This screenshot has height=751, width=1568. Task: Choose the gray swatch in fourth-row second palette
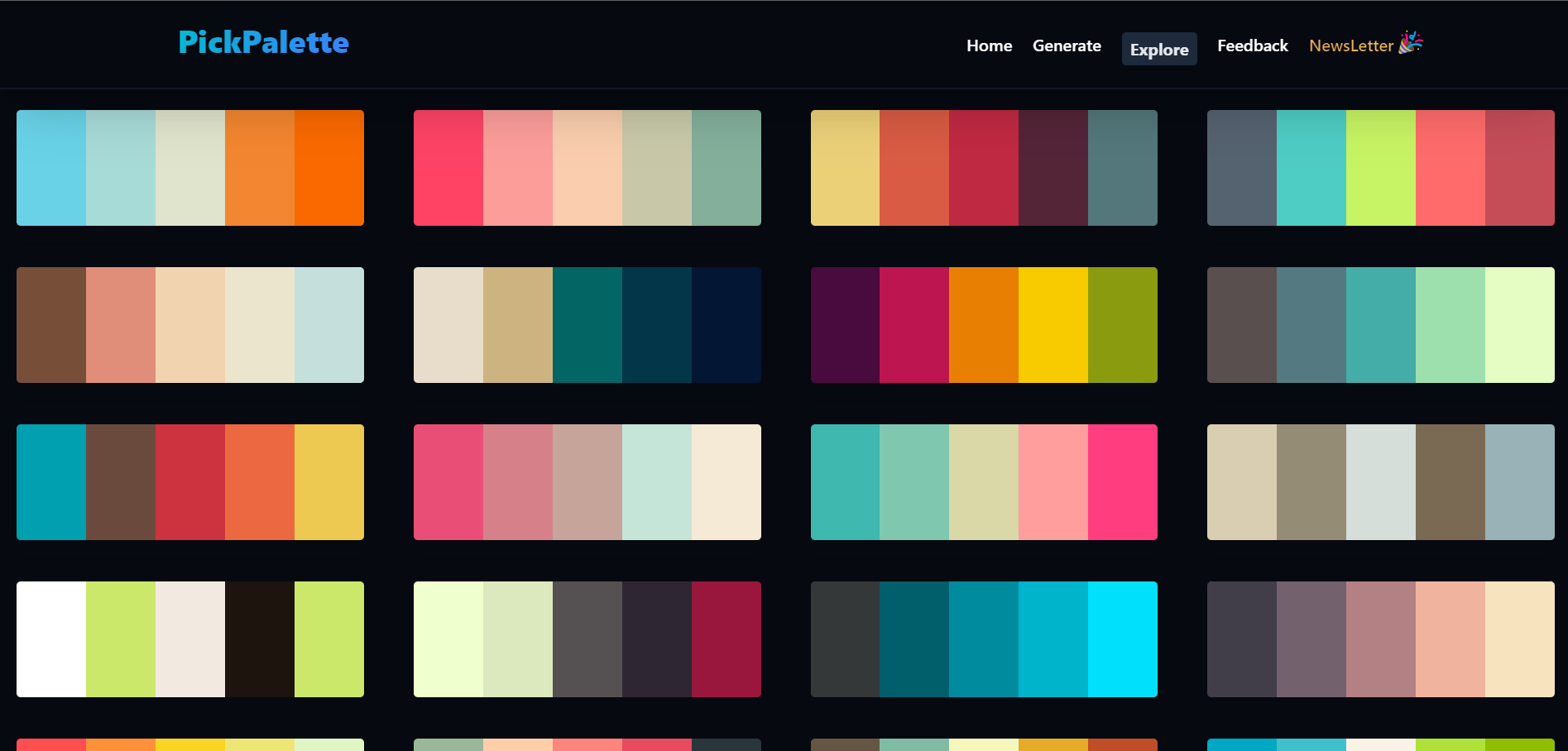(x=587, y=639)
